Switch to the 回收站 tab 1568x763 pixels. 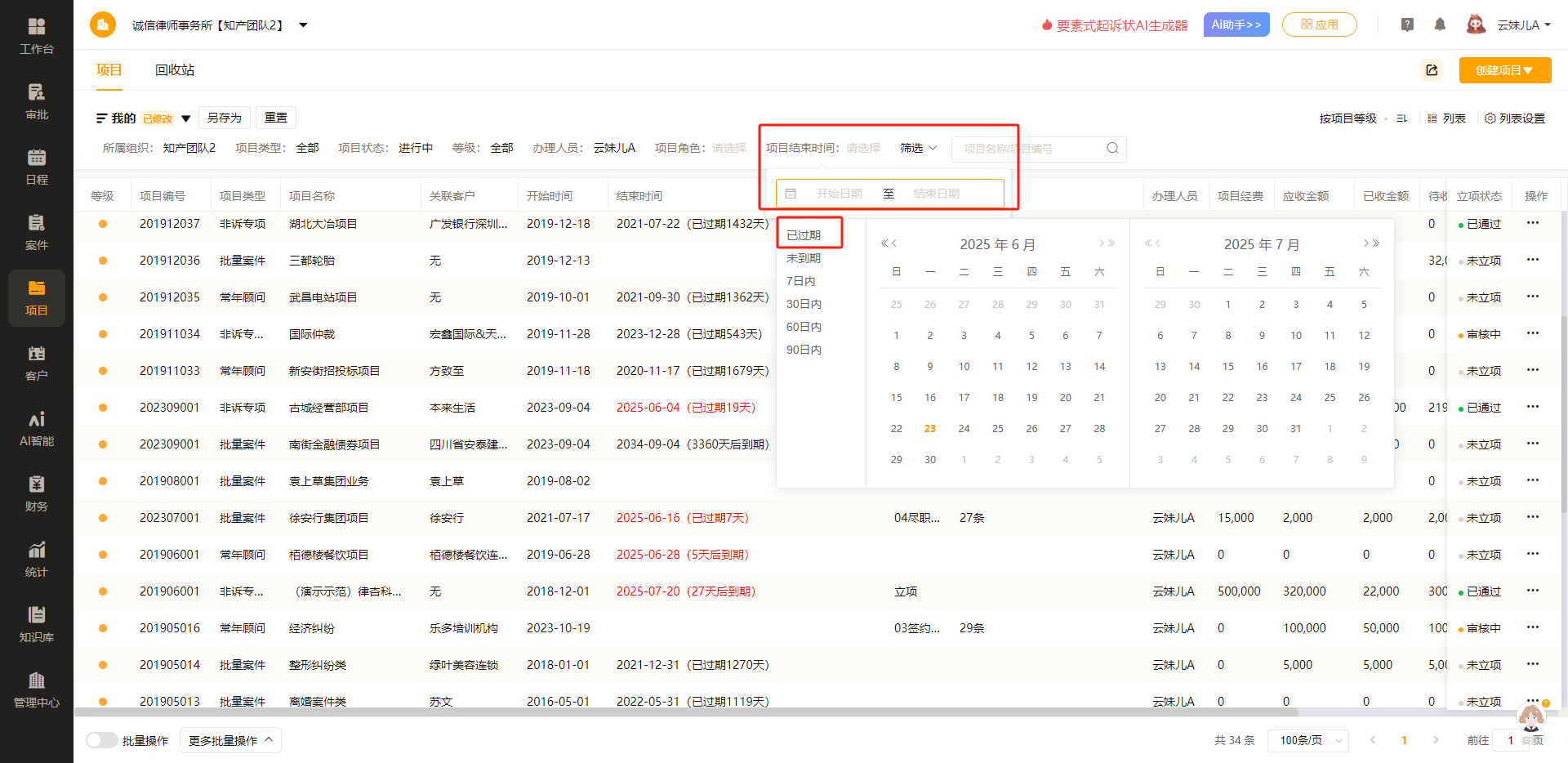175,70
